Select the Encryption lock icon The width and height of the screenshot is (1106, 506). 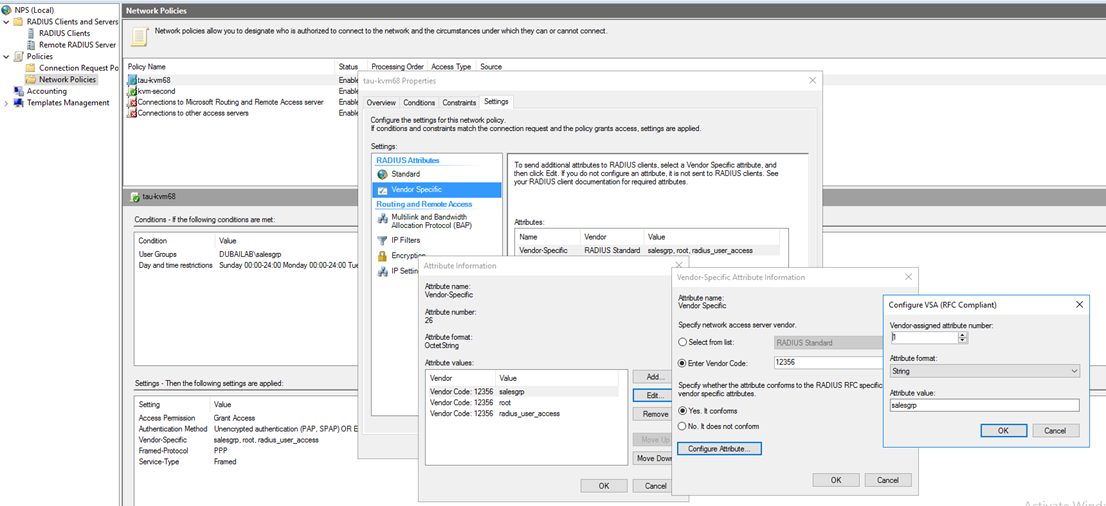click(382, 256)
